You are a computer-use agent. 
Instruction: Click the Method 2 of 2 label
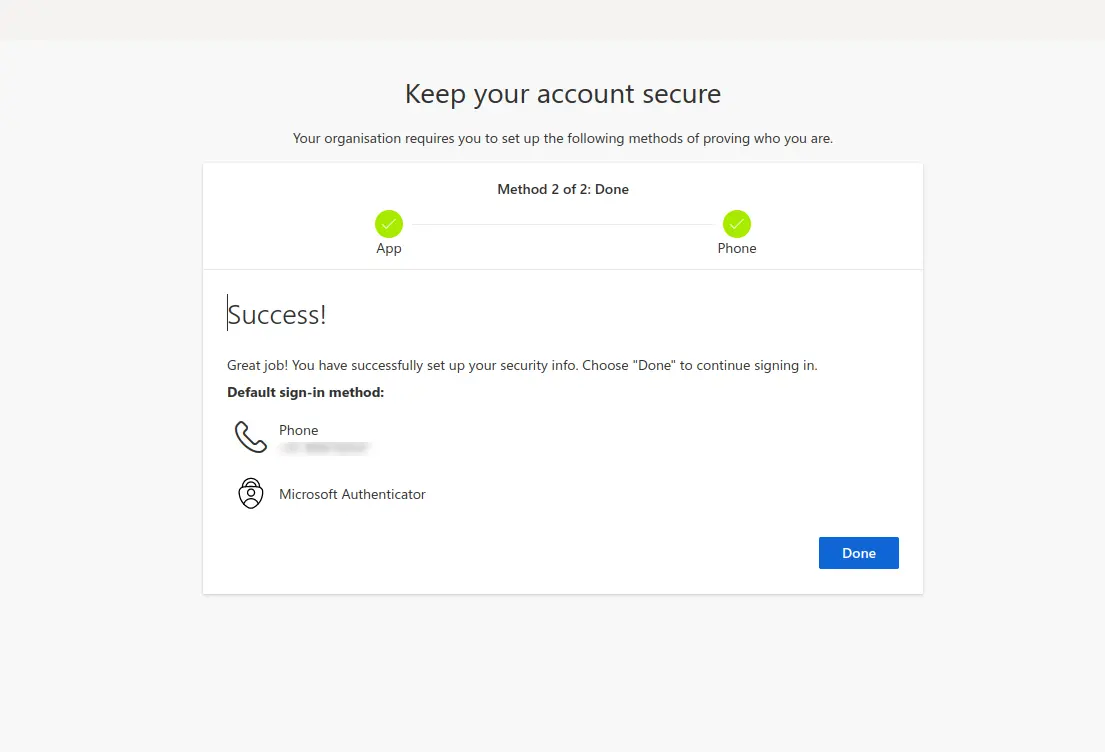pos(562,189)
